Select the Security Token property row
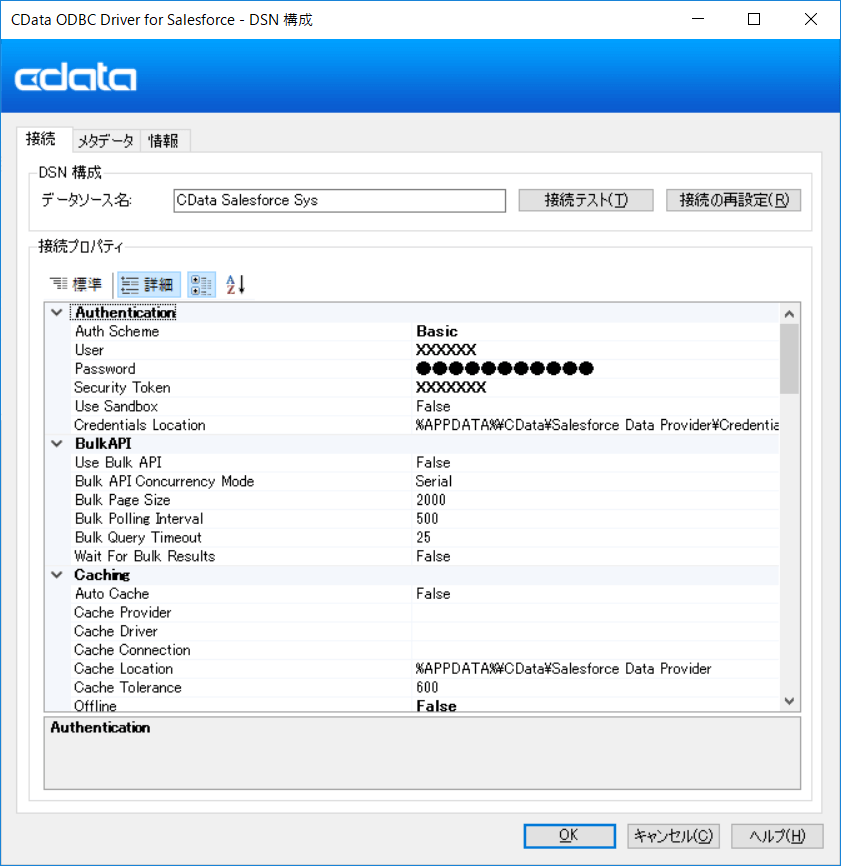 click(x=425, y=388)
